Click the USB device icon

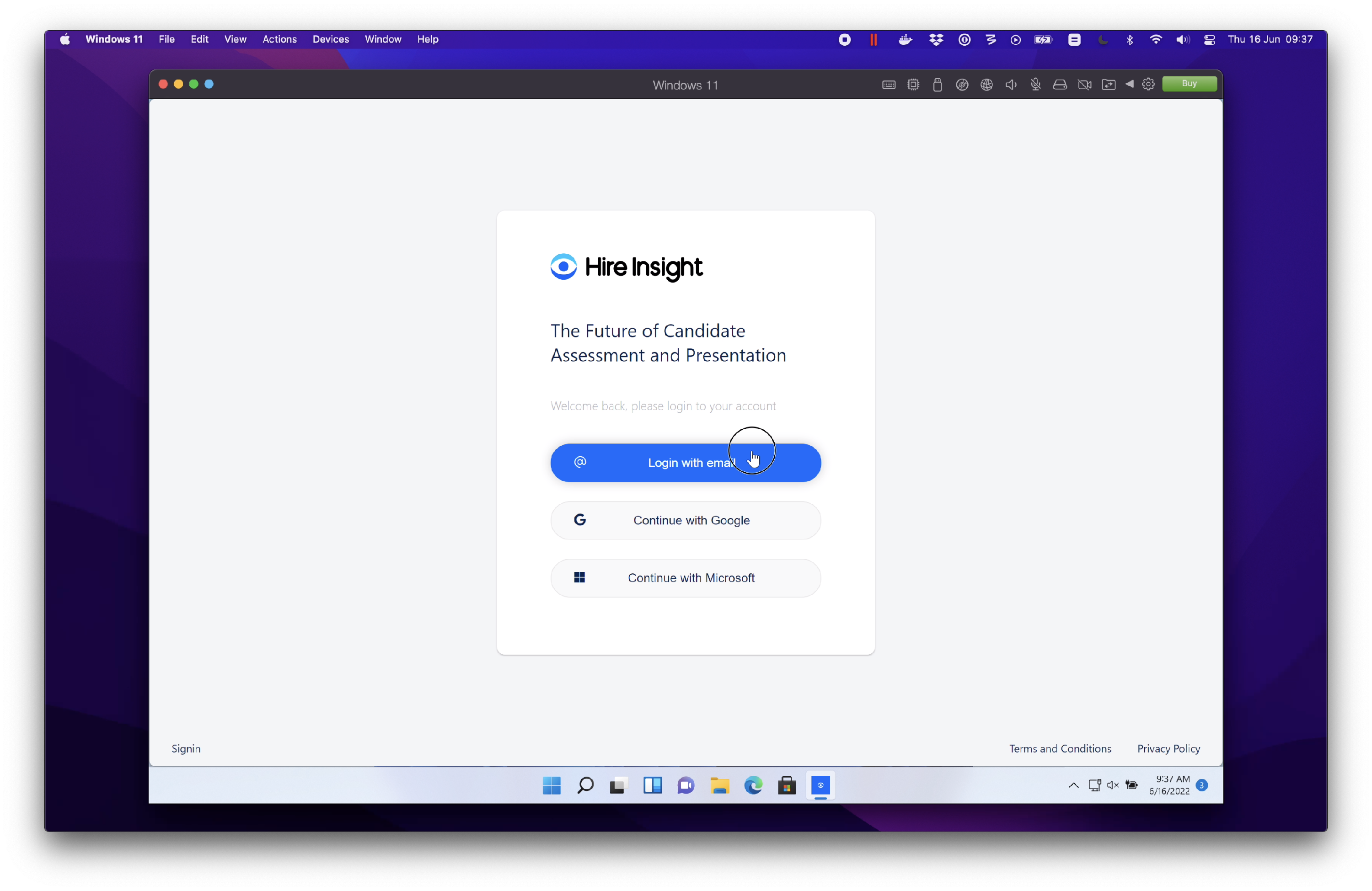pyautogui.click(x=938, y=85)
